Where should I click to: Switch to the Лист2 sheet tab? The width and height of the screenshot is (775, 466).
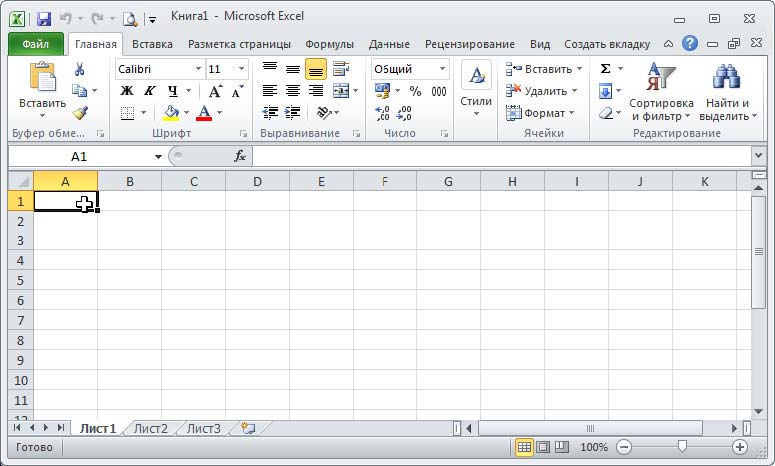click(x=151, y=428)
